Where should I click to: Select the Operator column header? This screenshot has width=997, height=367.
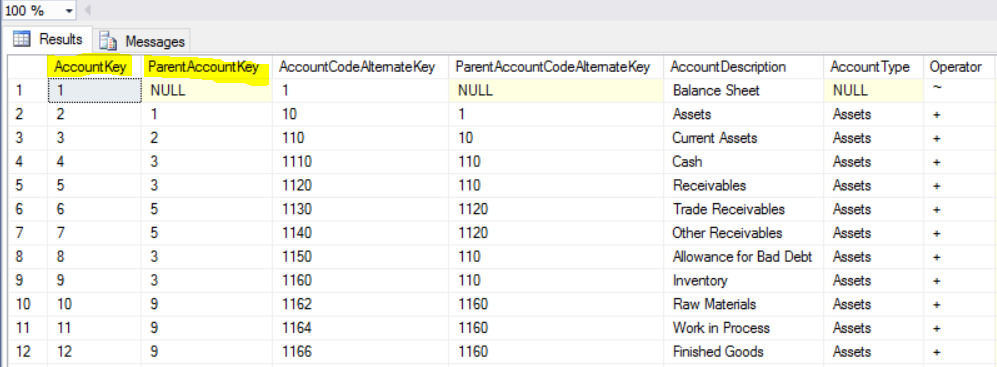960,67
